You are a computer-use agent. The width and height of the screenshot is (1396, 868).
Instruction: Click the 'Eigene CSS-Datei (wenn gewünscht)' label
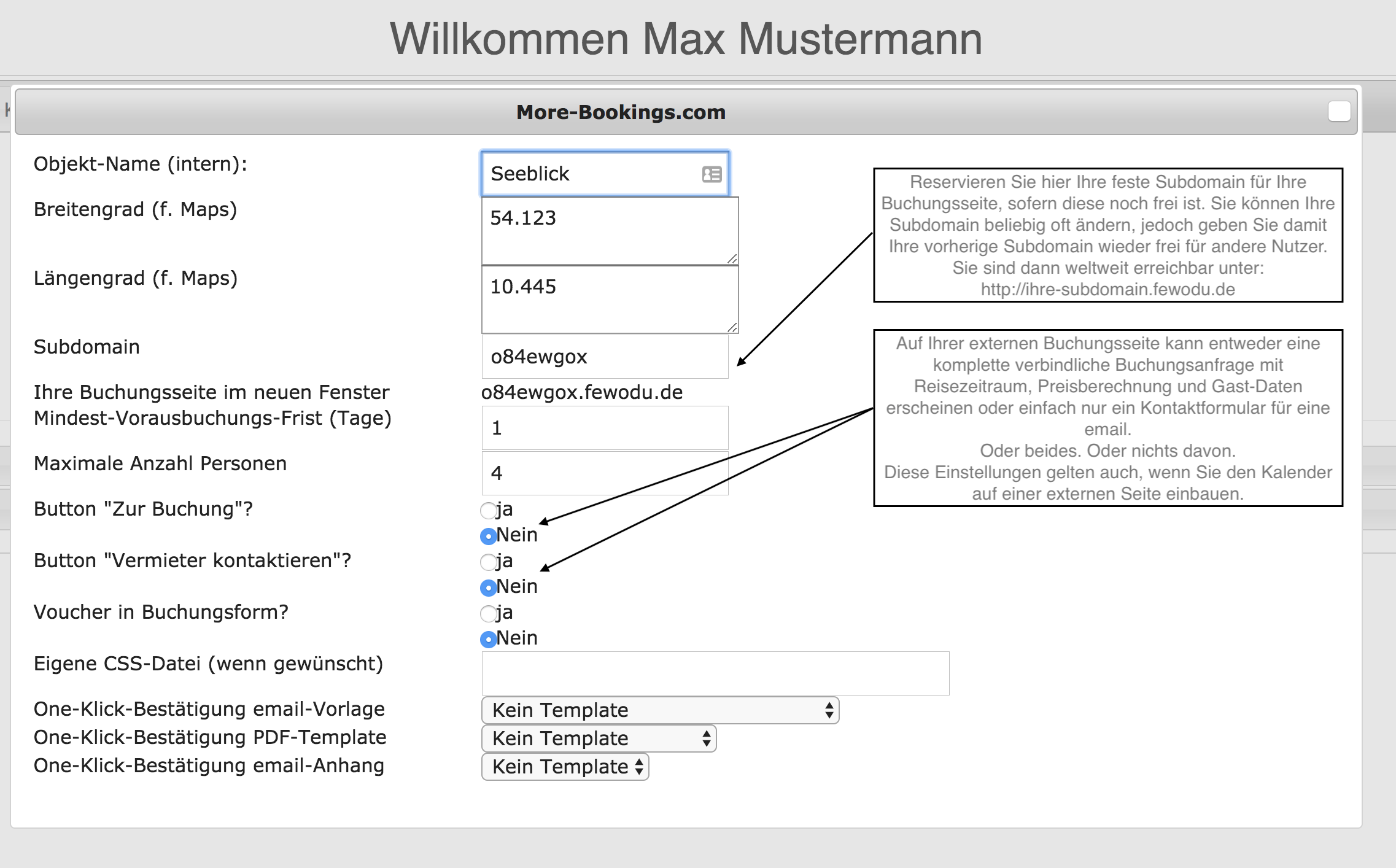pos(208,664)
